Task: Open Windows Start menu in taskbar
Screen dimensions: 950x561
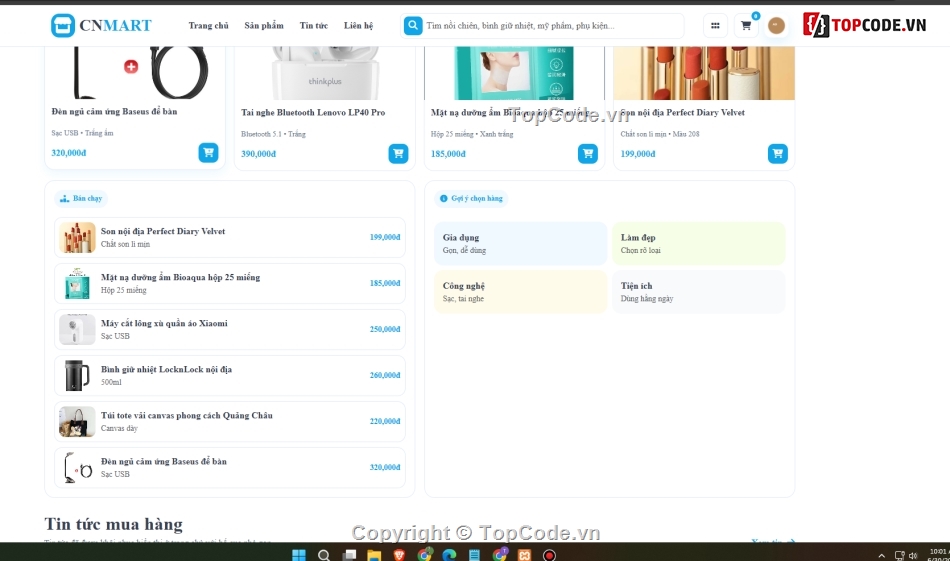Action: tap(299, 555)
